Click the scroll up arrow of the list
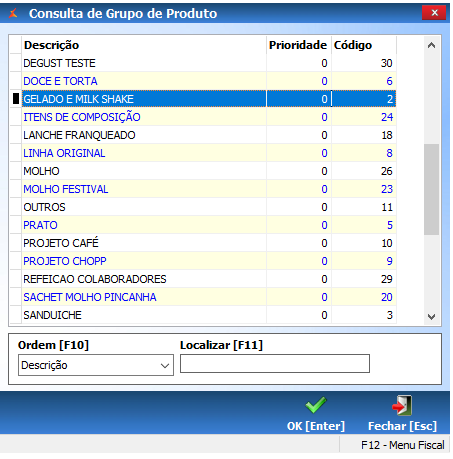453x459 pixels. coord(431,45)
